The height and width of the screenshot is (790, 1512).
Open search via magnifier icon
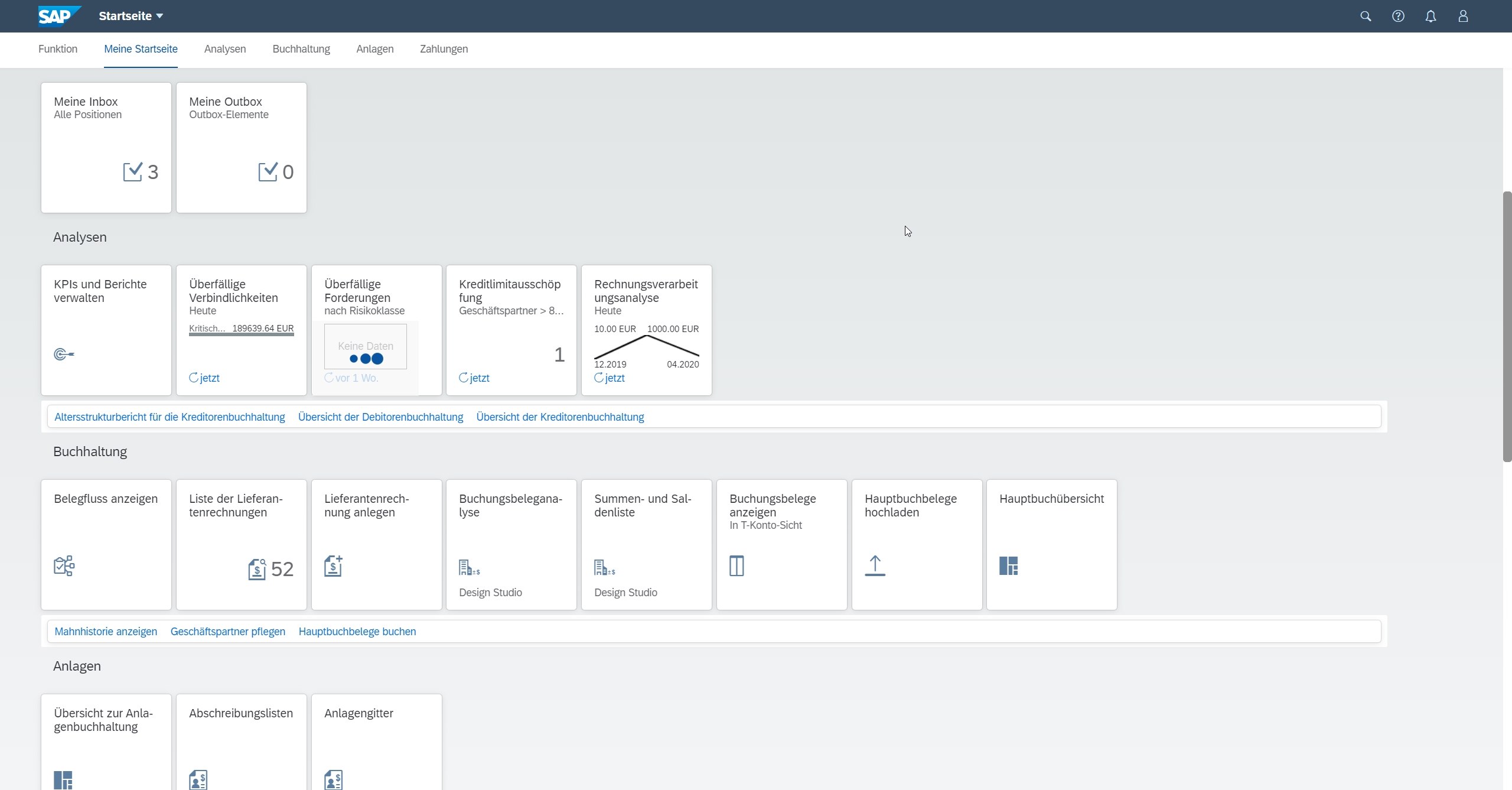1366,16
